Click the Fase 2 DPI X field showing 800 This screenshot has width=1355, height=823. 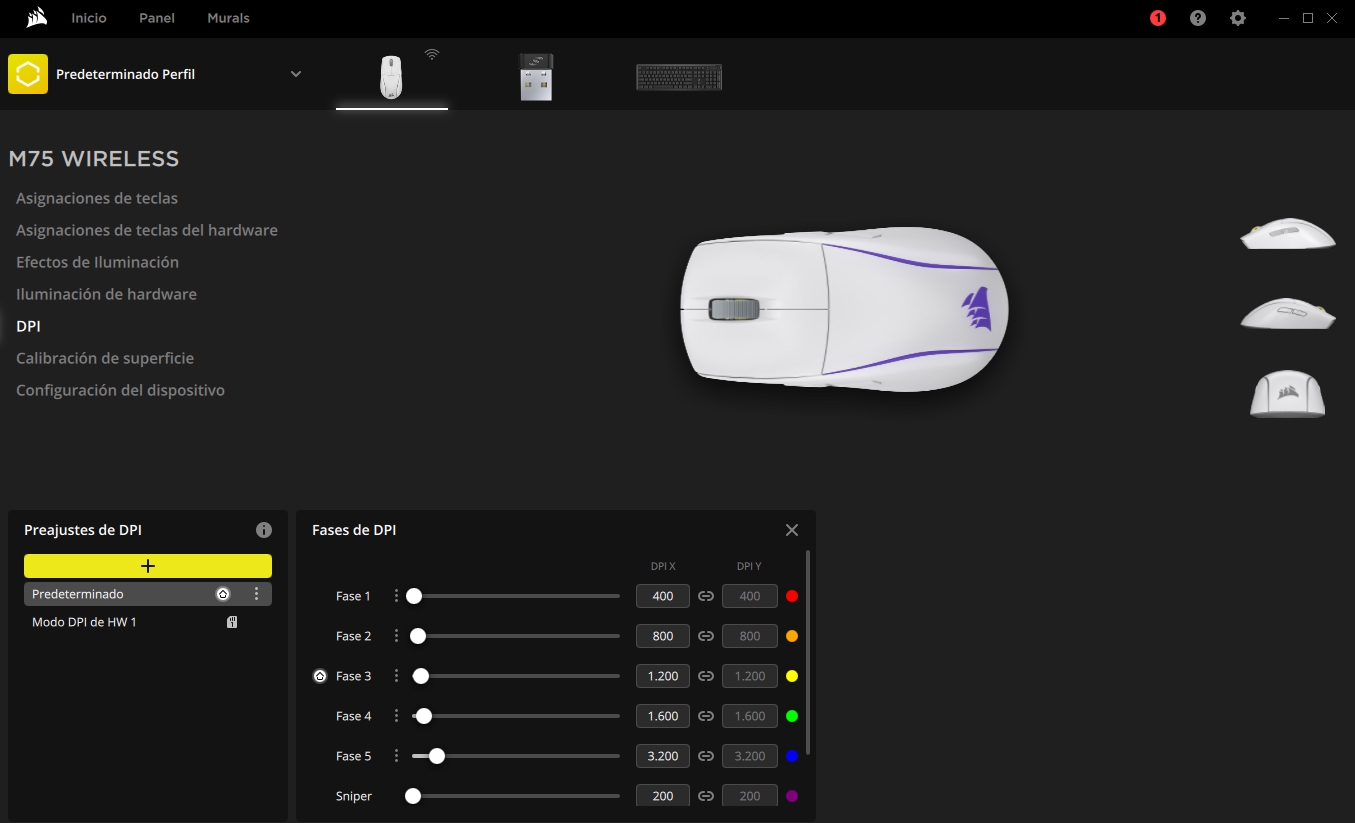click(x=663, y=636)
